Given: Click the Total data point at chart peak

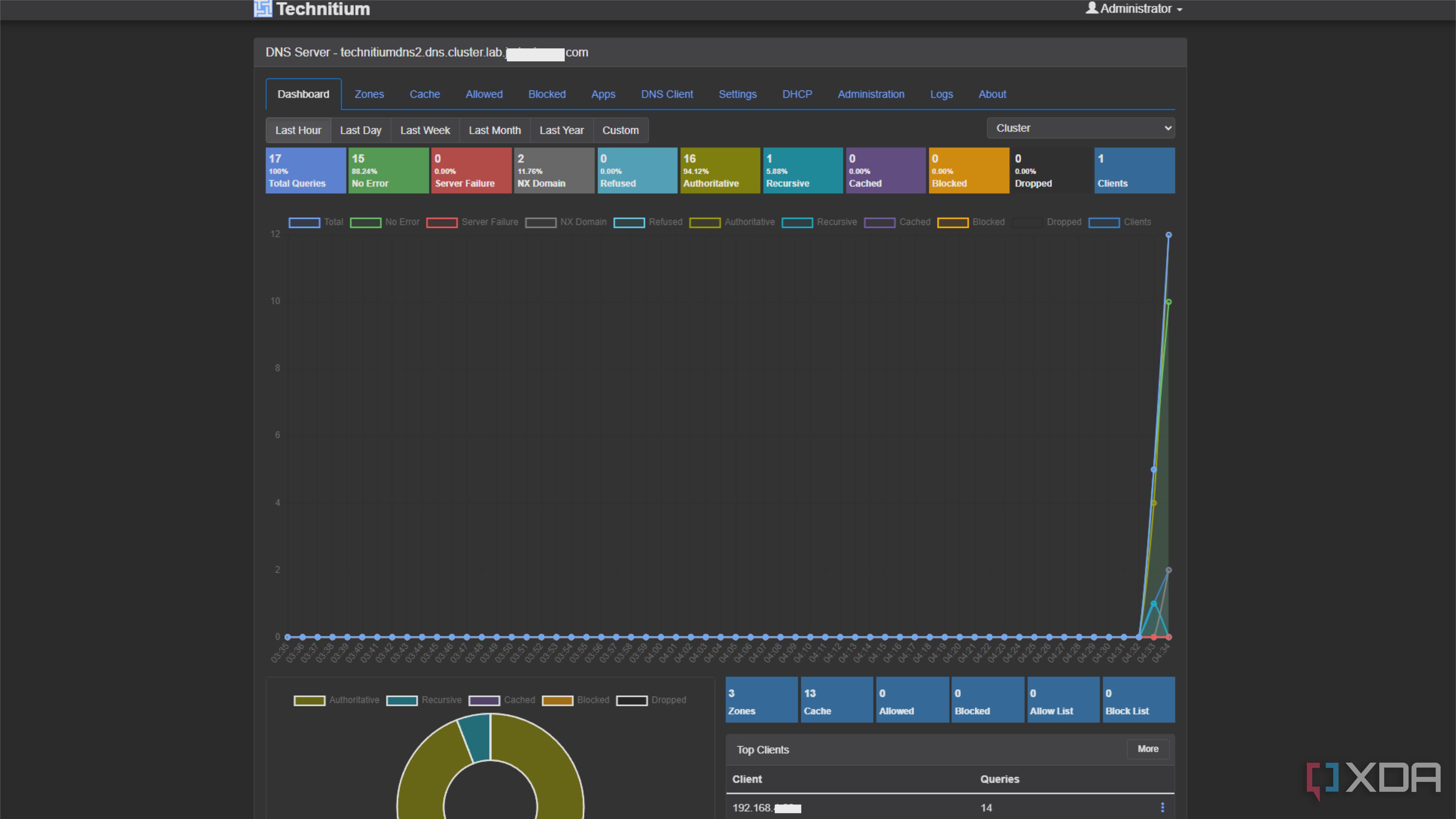Looking at the screenshot, I should click(x=1168, y=235).
